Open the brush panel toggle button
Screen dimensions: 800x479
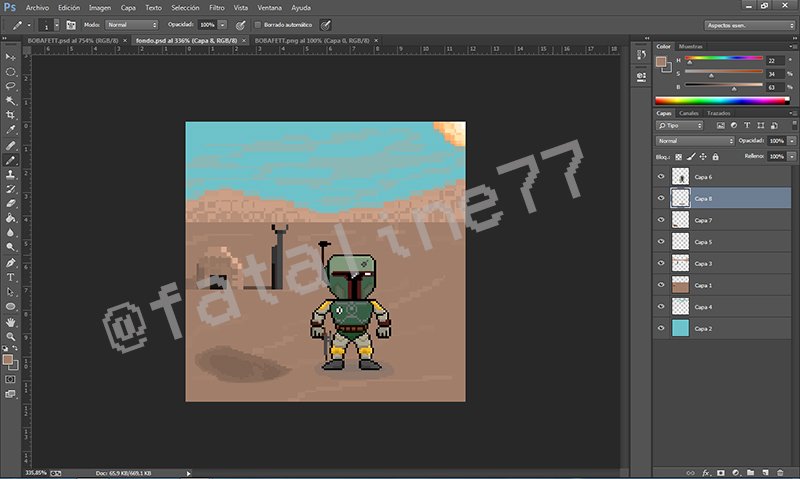[71, 25]
